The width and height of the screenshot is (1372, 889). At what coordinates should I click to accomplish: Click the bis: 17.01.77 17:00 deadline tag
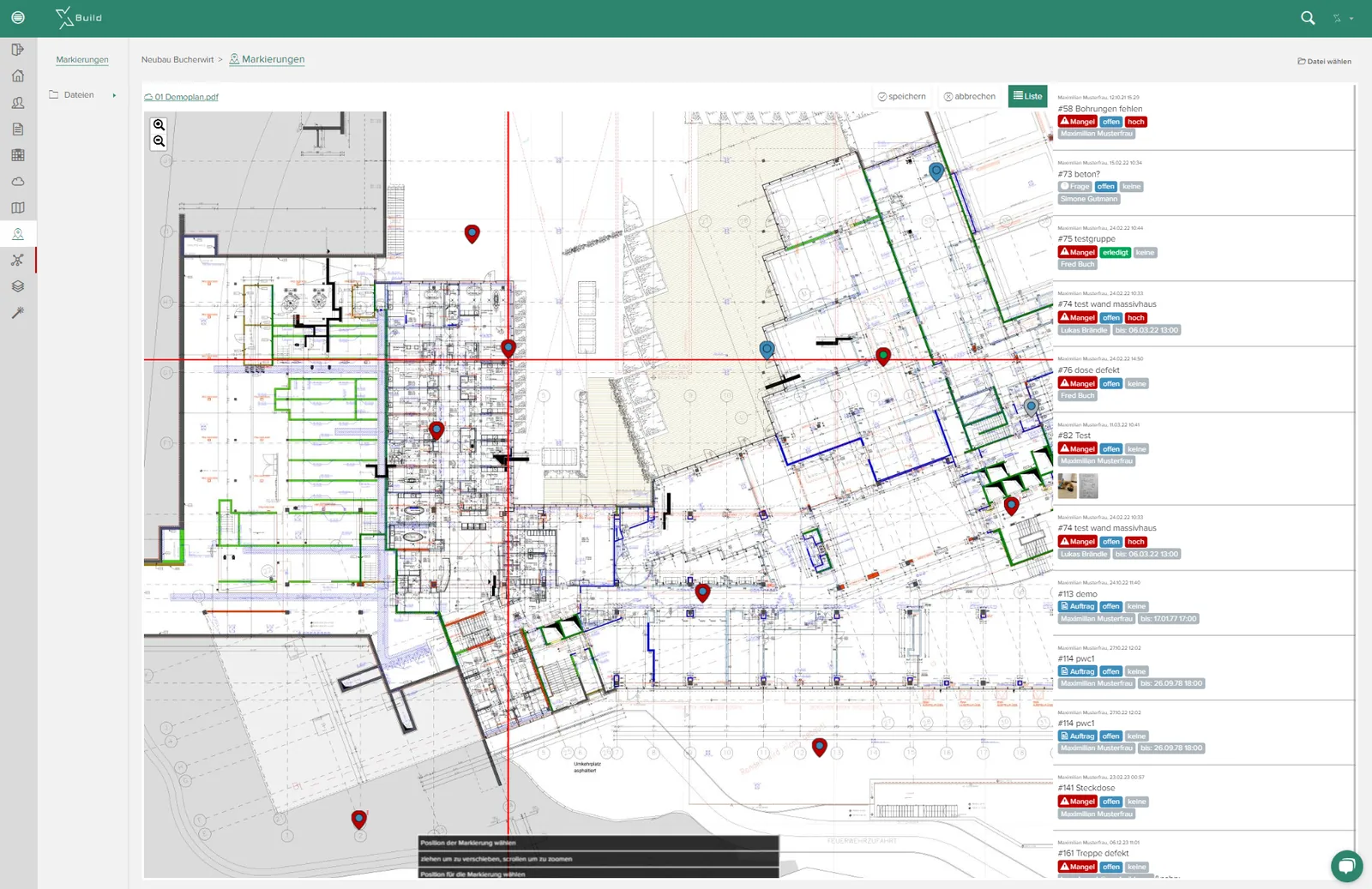[x=1168, y=619]
